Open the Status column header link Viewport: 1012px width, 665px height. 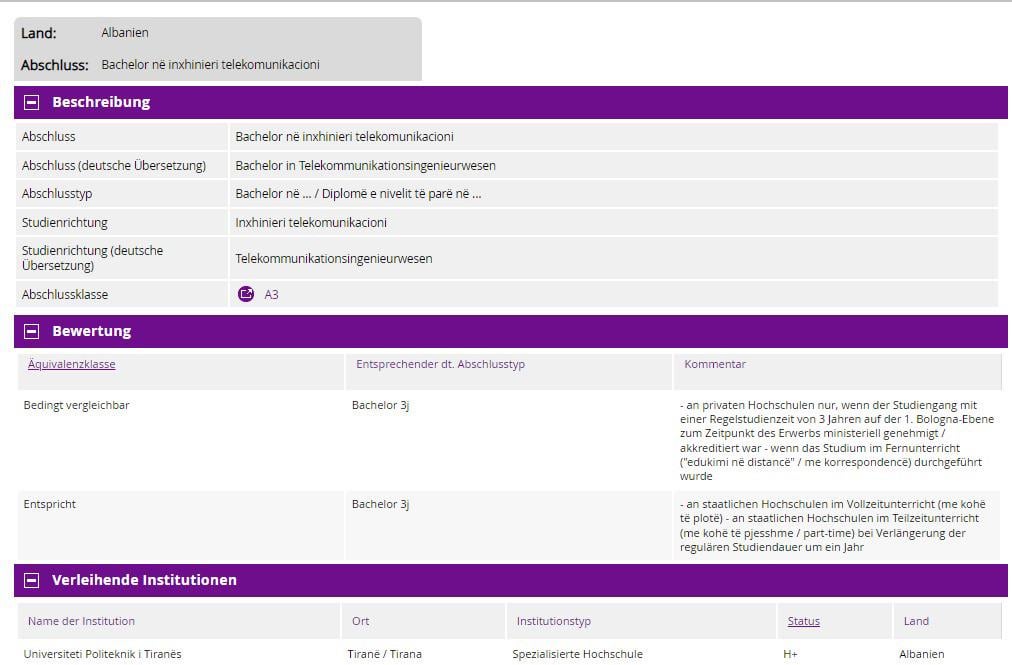[x=804, y=621]
